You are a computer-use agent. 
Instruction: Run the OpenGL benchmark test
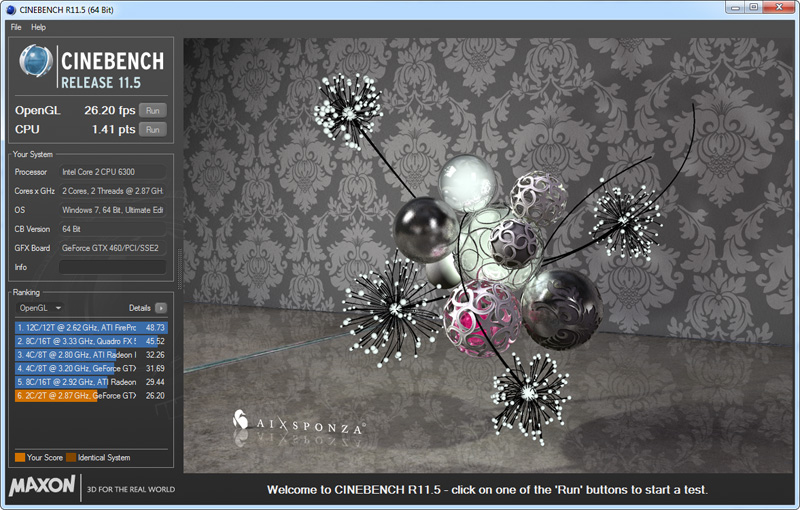click(153, 111)
